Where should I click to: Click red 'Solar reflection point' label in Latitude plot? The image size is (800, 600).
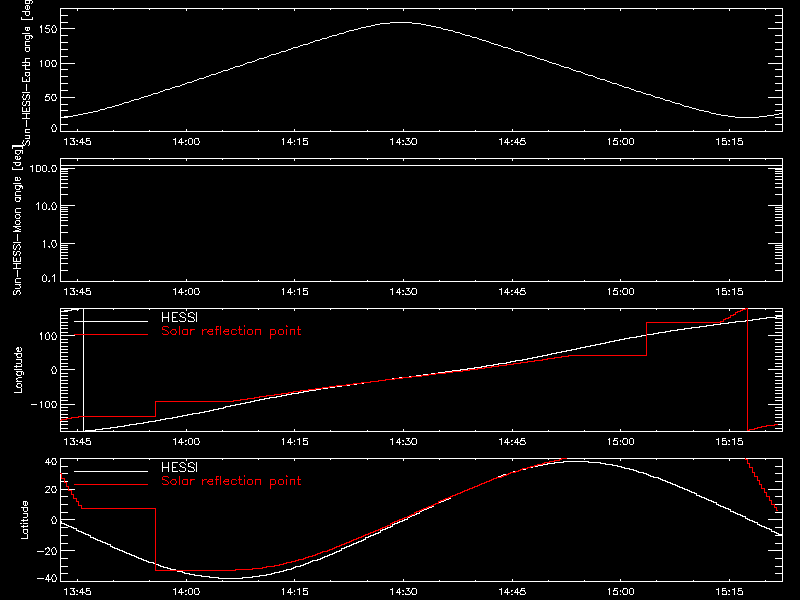(231, 481)
